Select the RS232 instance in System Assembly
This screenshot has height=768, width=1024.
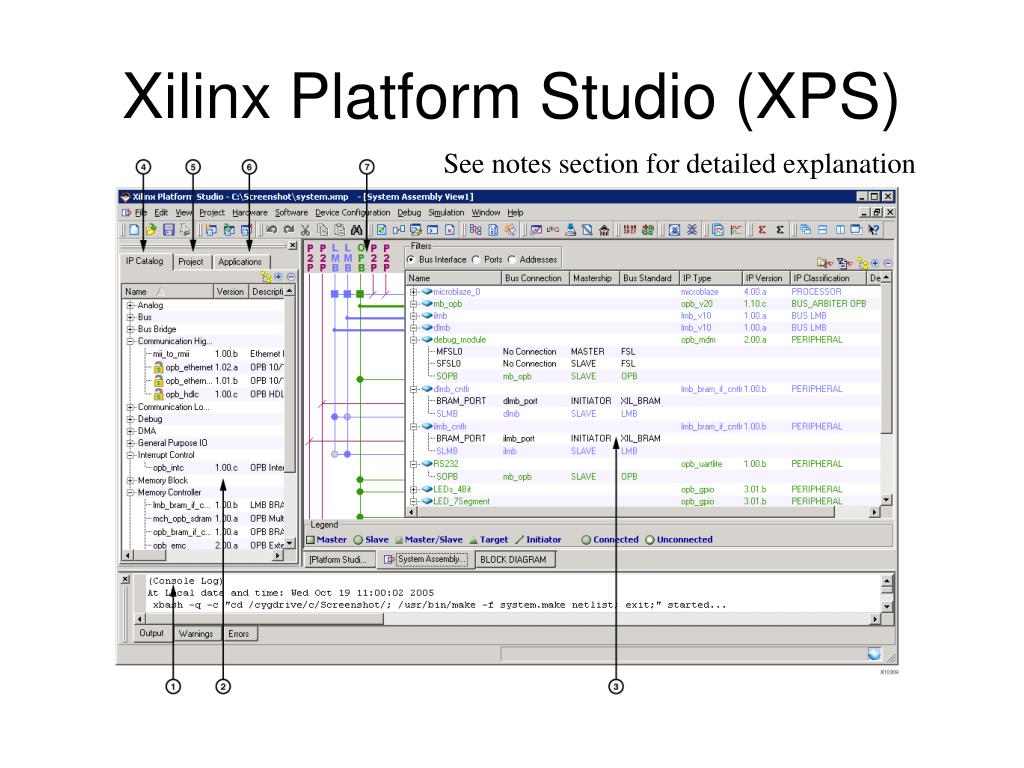click(x=446, y=464)
